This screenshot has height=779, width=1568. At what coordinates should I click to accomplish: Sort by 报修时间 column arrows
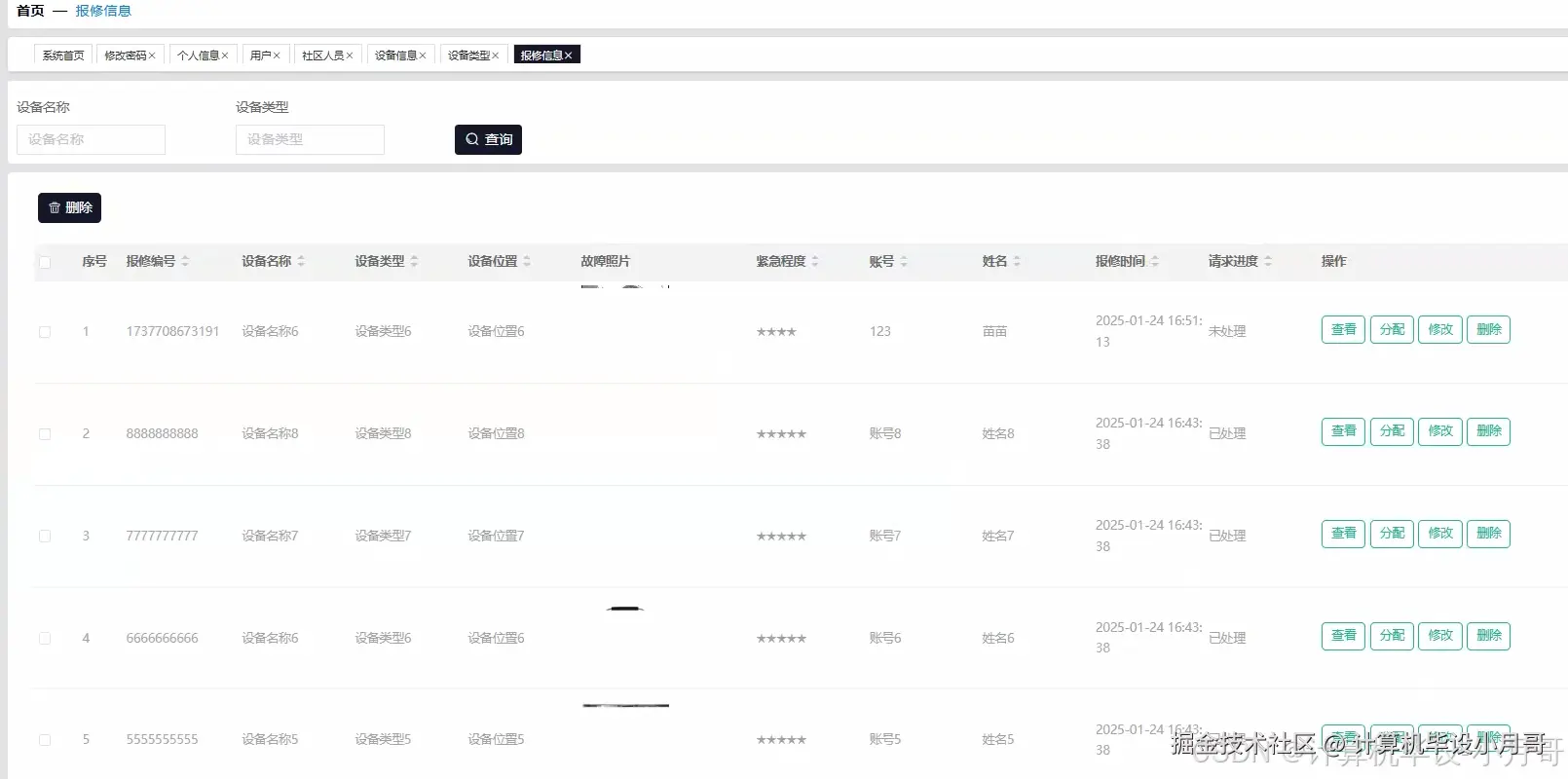pos(1155,261)
